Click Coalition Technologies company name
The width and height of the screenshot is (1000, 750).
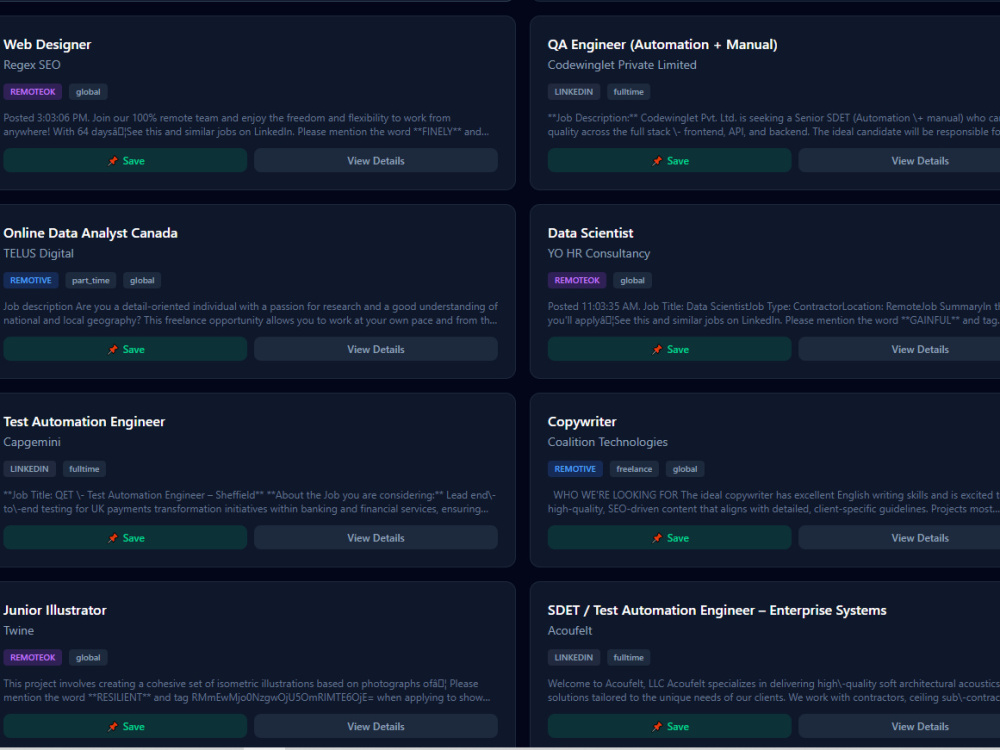pos(608,442)
